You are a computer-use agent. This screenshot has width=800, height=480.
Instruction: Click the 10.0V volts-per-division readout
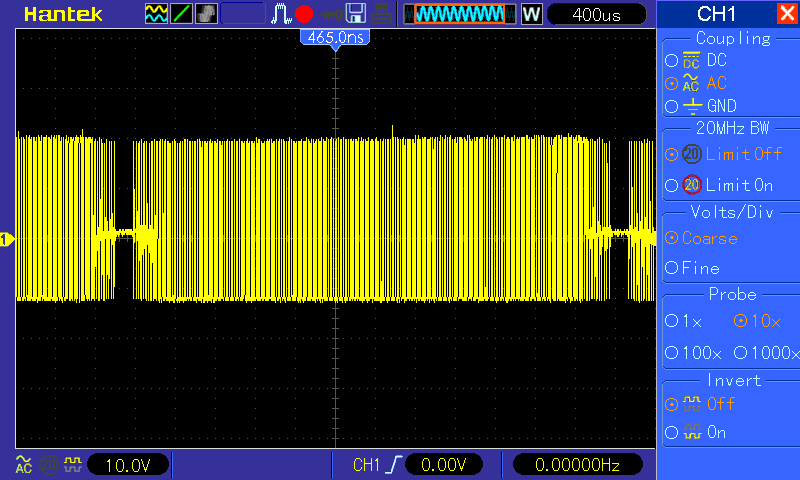[x=128, y=465]
